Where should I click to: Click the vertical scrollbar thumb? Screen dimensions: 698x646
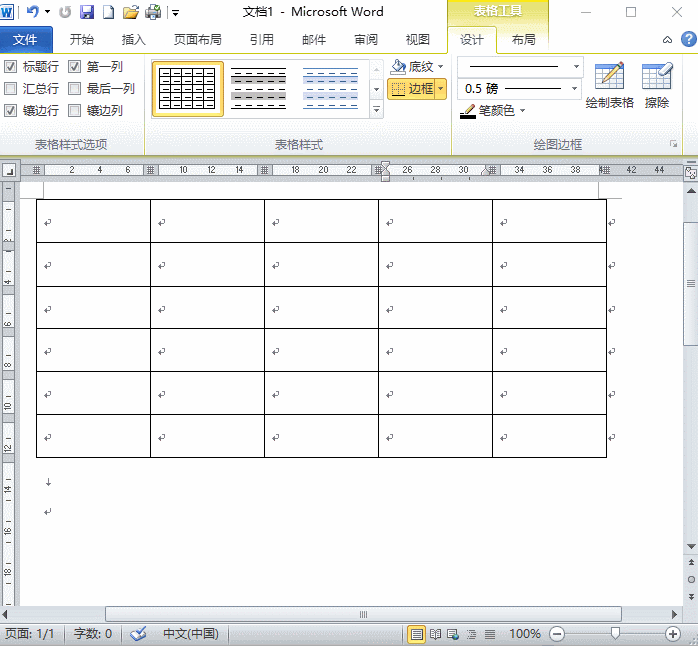pos(691,283)
